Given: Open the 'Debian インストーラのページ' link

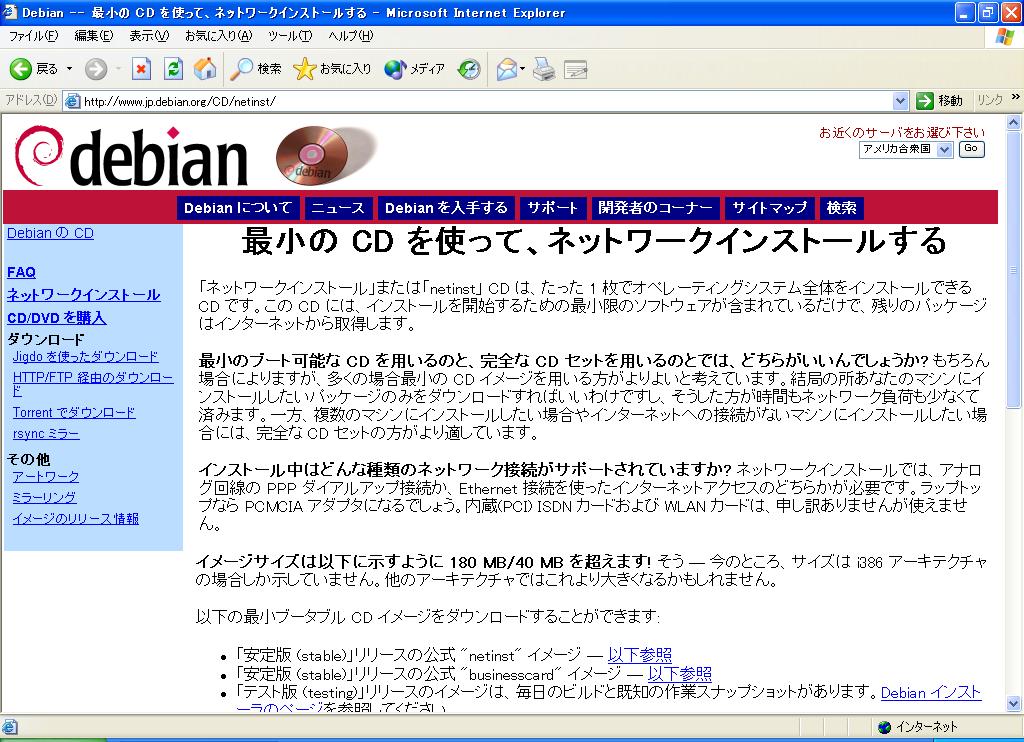Looking at the screenshot, I should click(931, 693).
